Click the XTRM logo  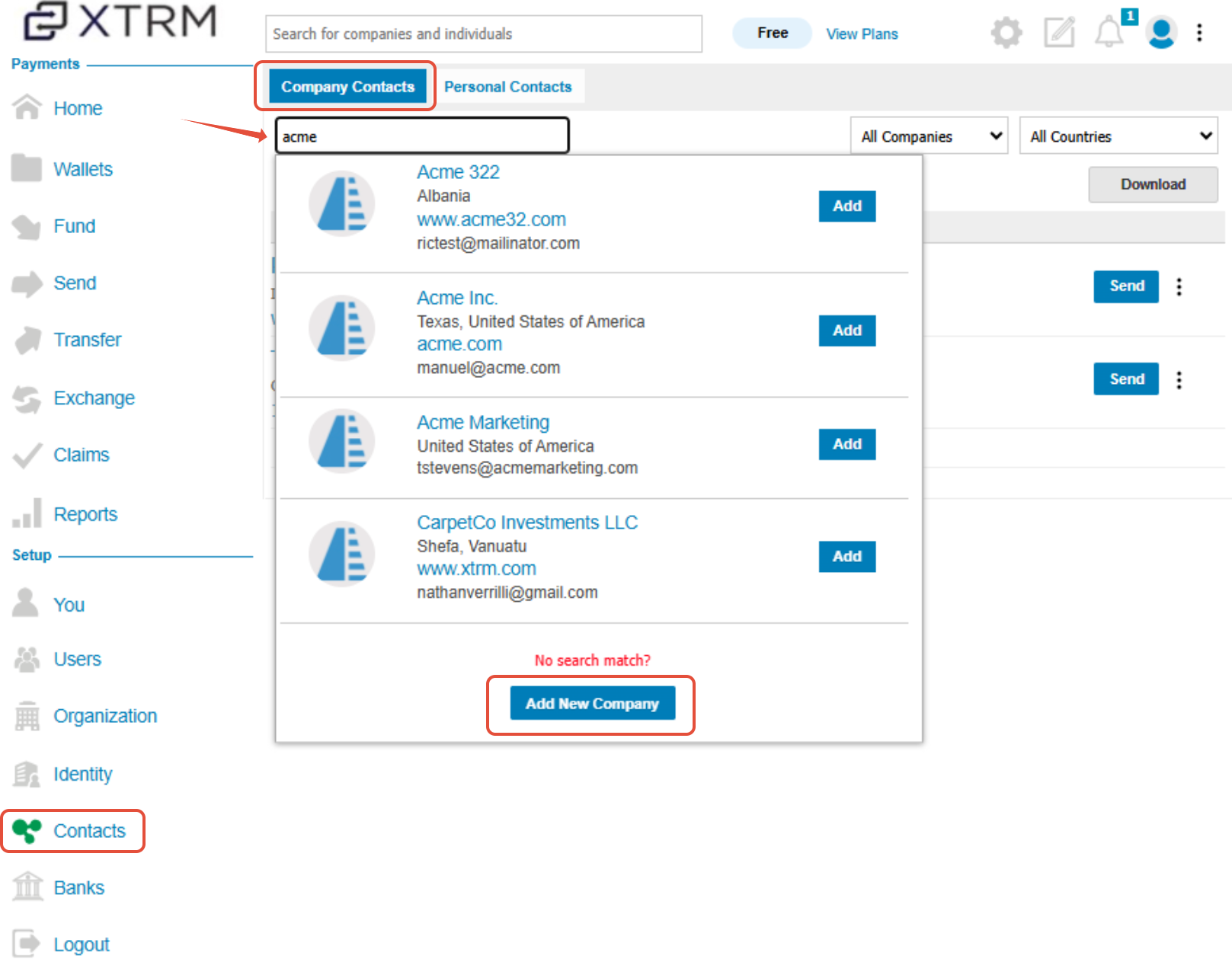coord(120,21)
